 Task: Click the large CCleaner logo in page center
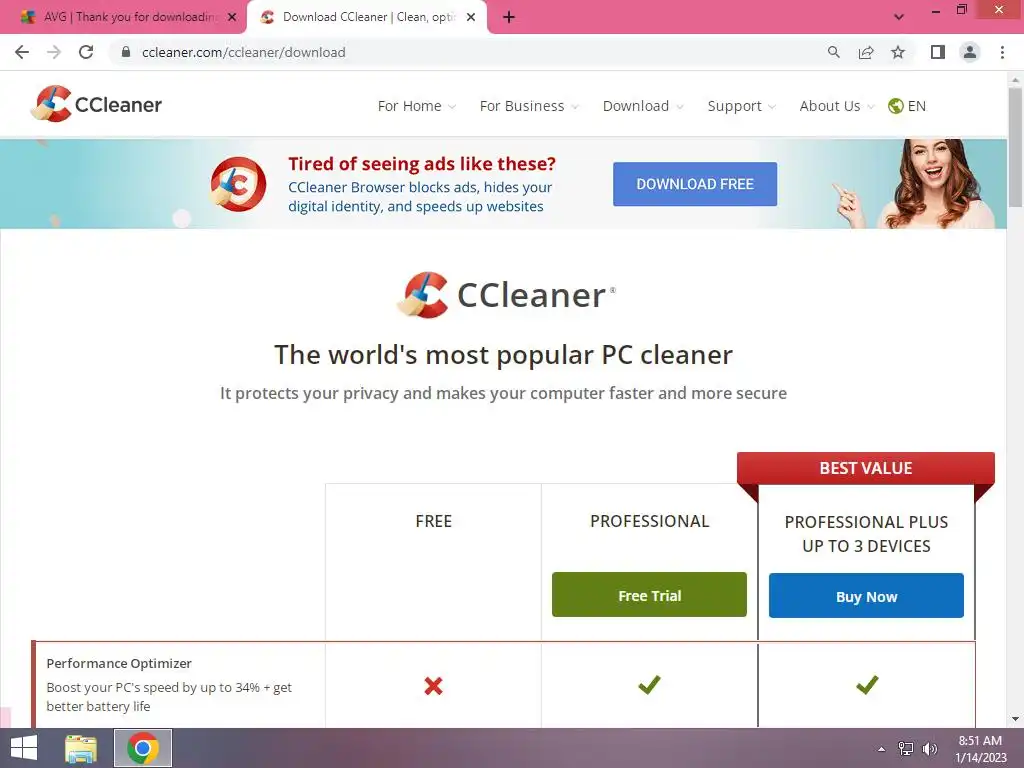click(506, 295)
